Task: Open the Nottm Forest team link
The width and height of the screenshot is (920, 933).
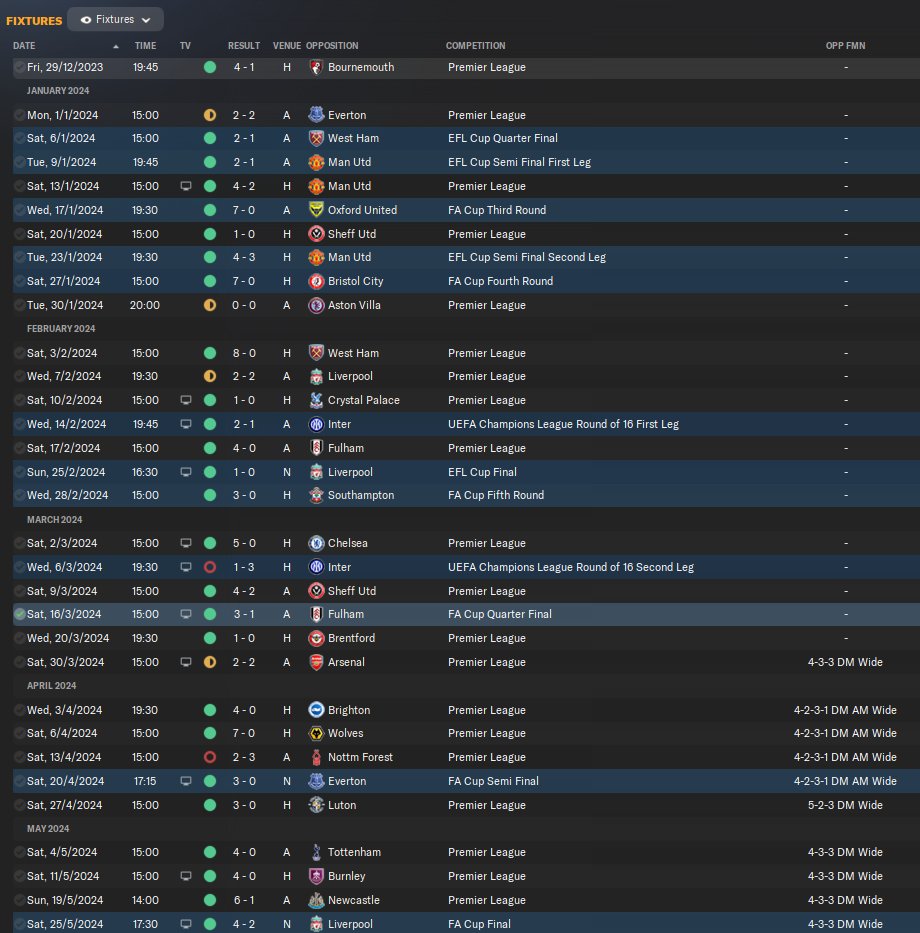Action: click(360, 757)
